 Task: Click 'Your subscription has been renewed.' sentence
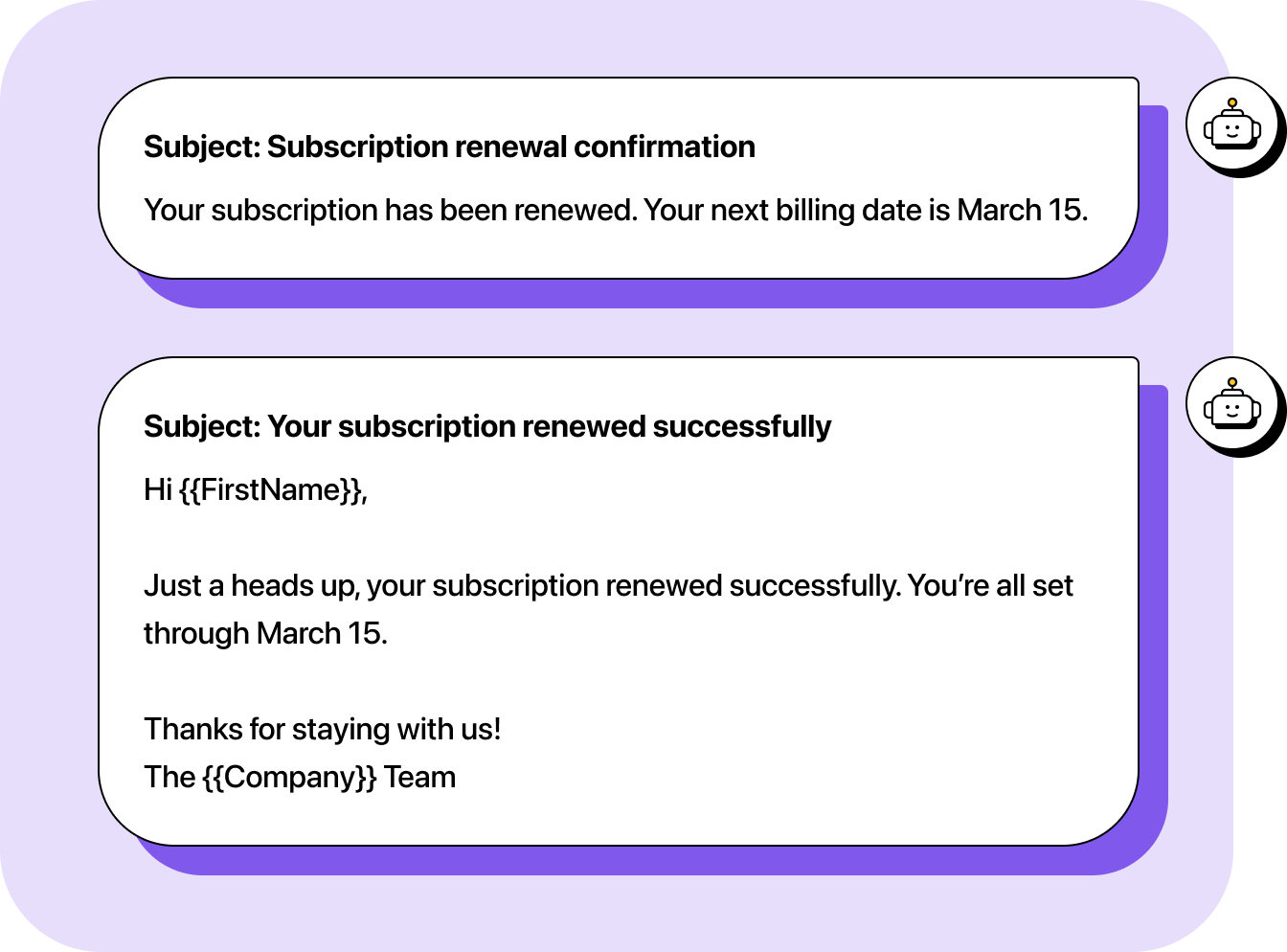click(390, 210)
